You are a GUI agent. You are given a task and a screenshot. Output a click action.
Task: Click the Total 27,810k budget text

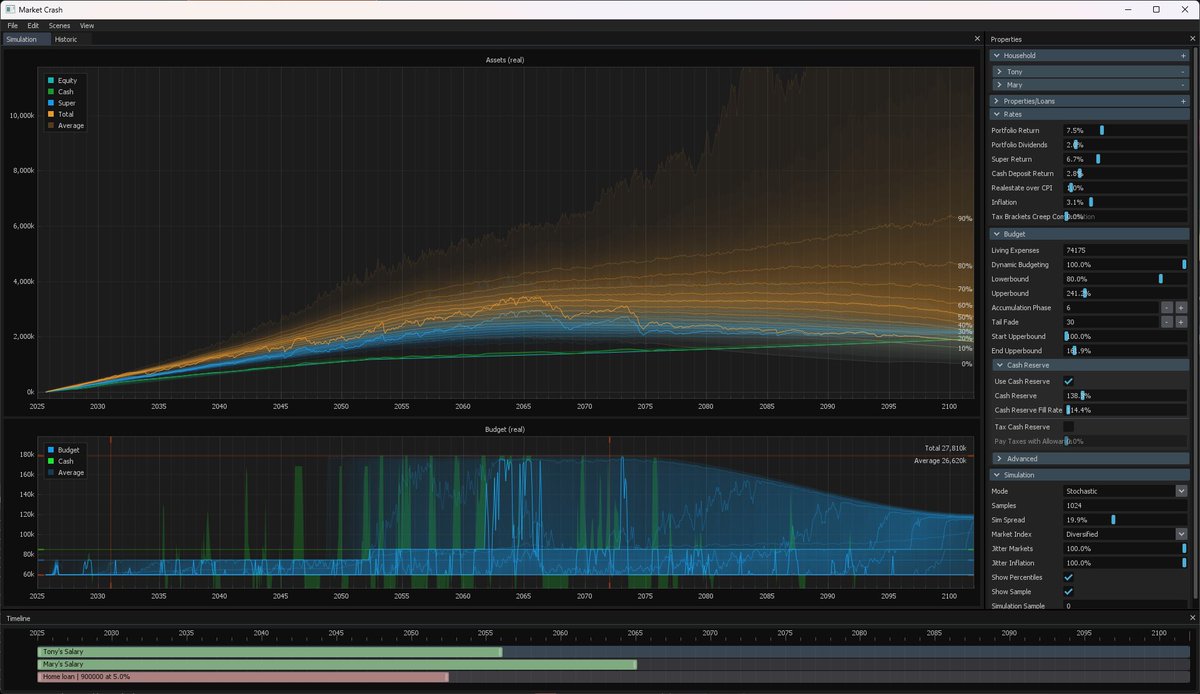click(945, 448)
